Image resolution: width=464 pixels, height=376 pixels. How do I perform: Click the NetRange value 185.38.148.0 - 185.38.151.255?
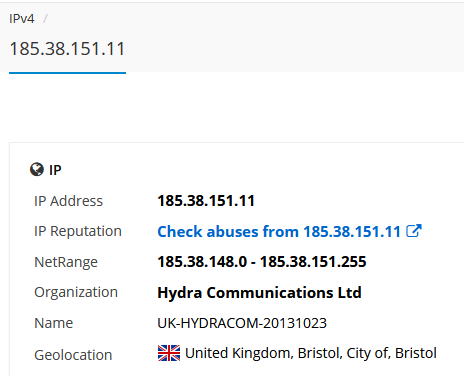(x=262, y=262)
